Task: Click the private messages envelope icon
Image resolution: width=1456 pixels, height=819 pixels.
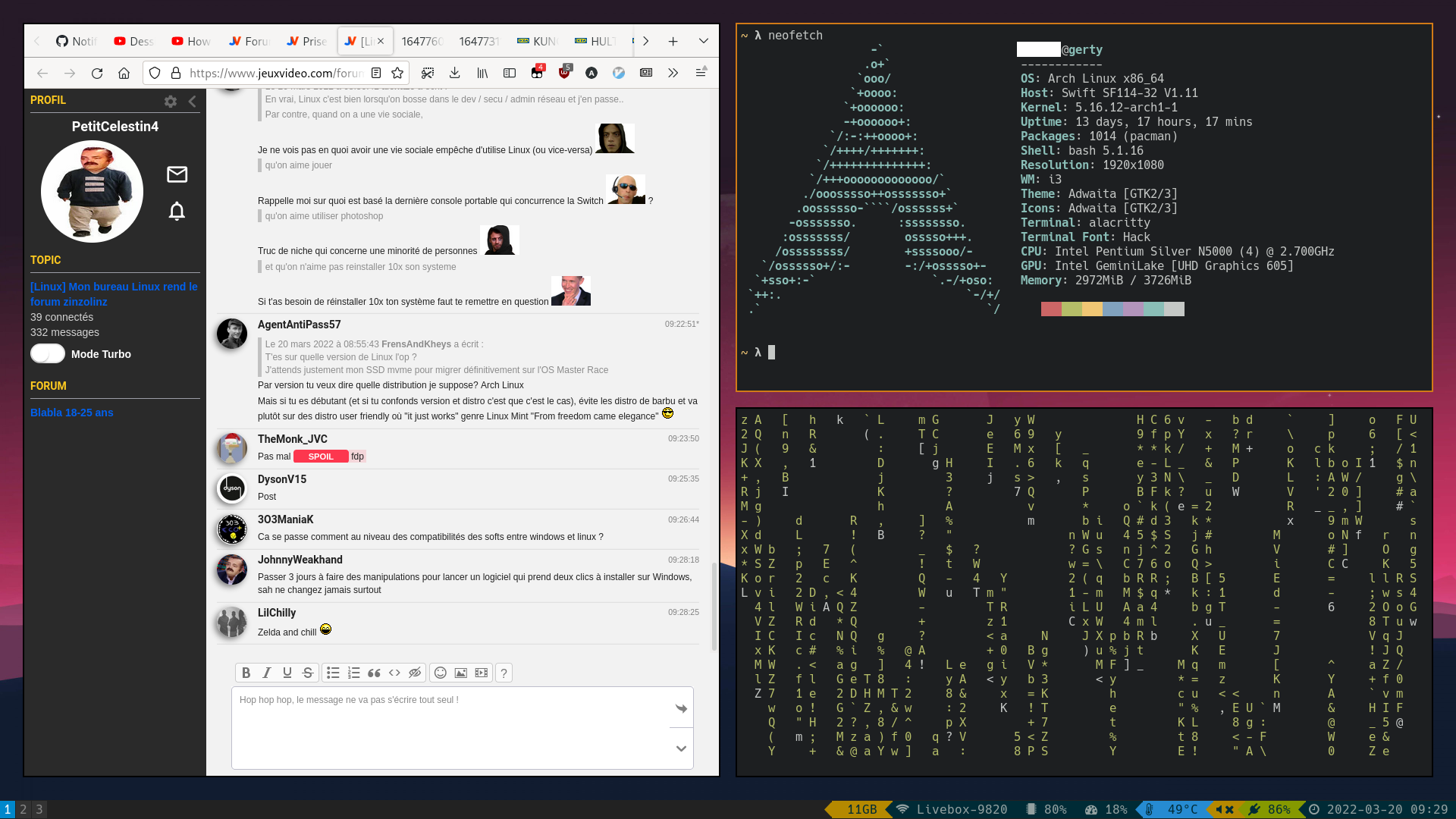Action: point(177,174)
